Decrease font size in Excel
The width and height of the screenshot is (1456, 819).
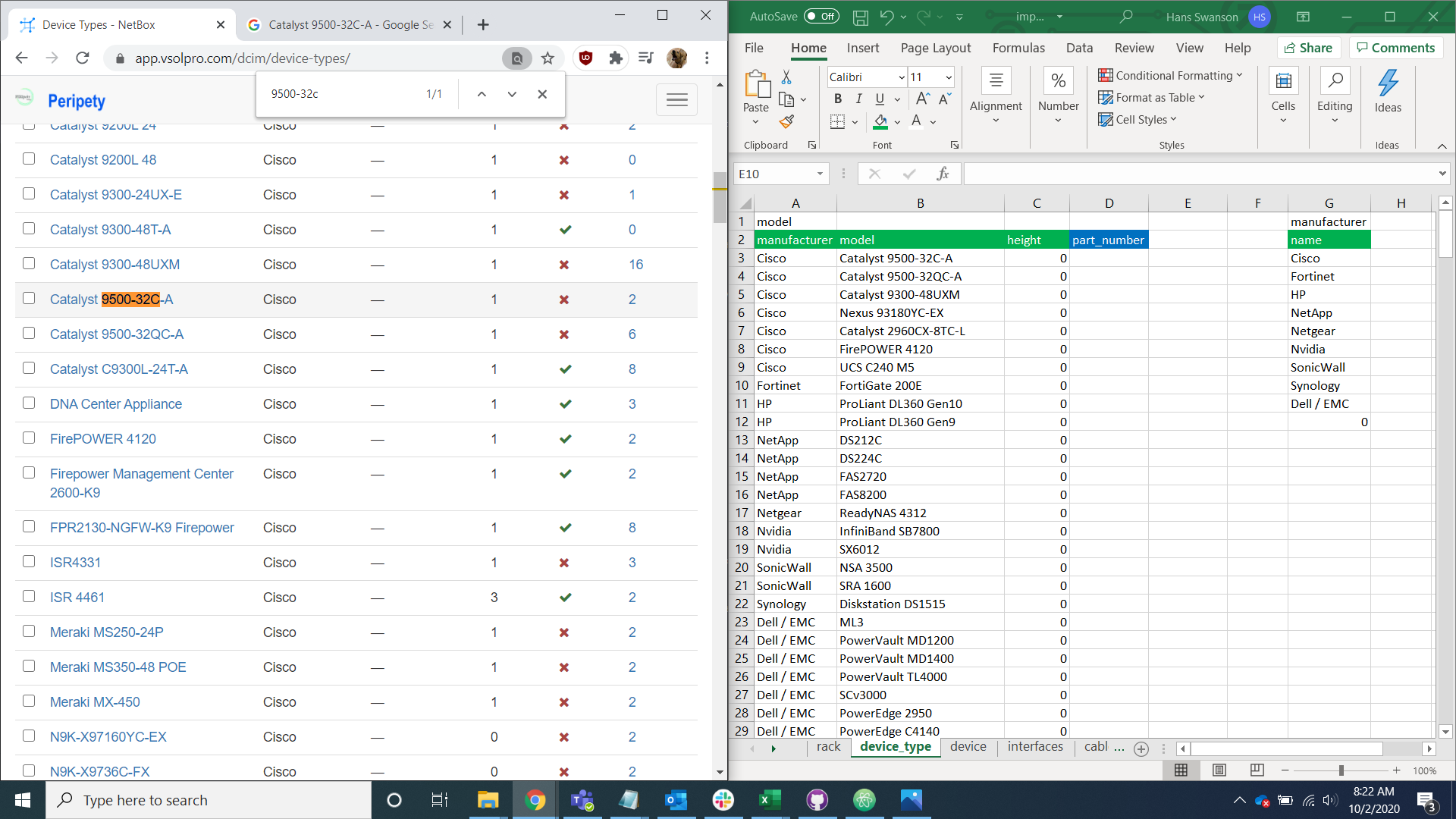click(944, 99)
